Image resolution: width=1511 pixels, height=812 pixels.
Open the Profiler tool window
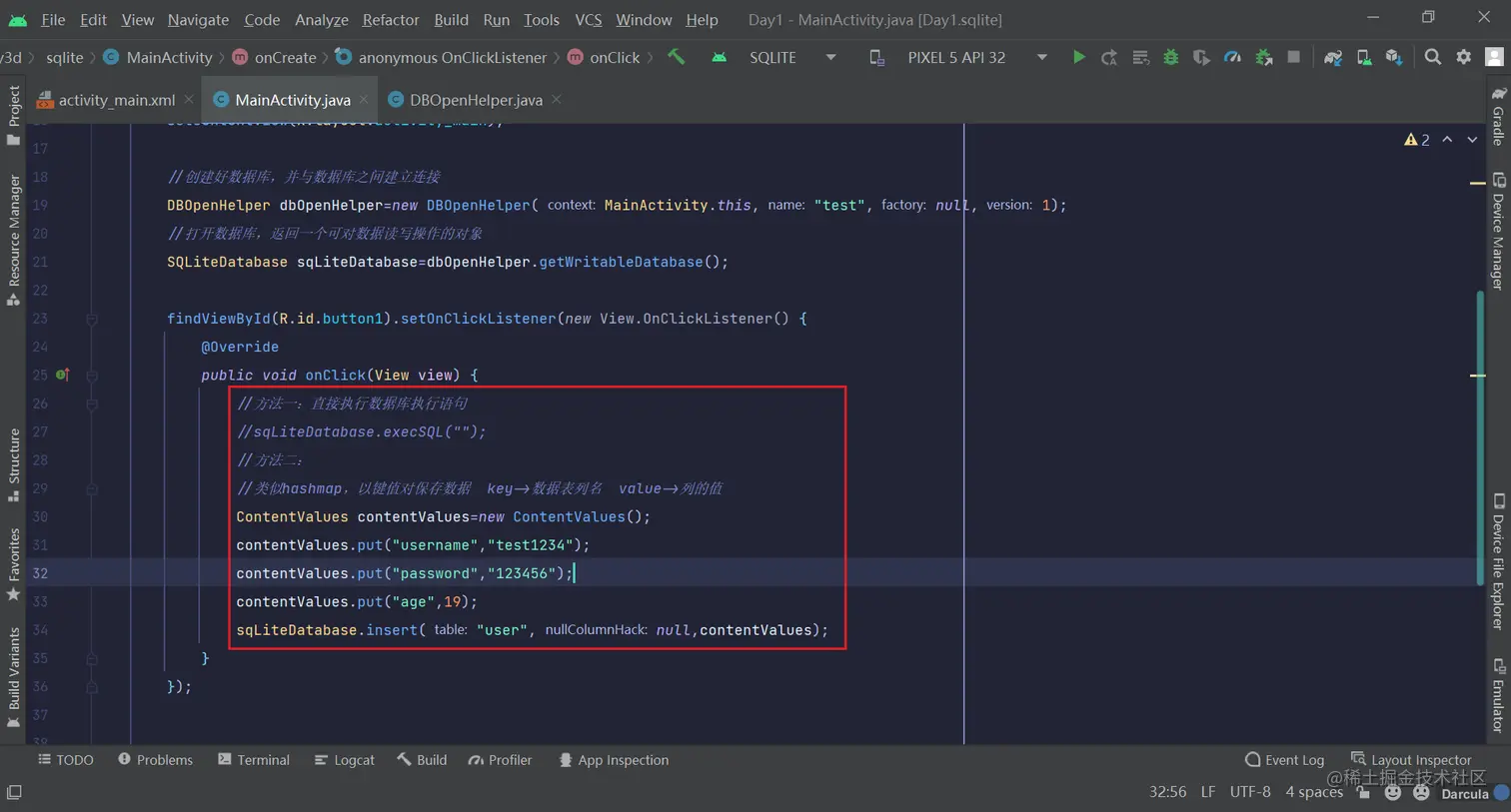coord(500,760)
